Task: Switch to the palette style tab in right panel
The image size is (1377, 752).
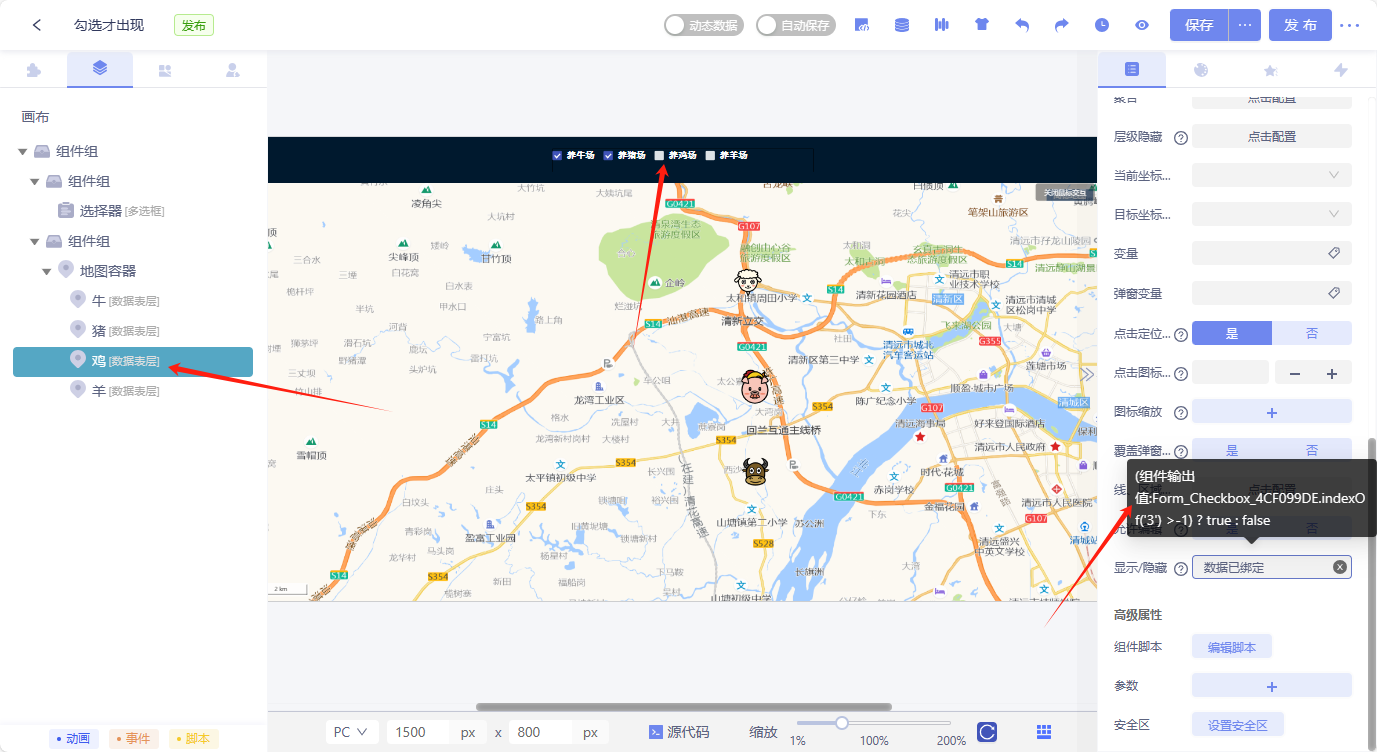Action: (1201, 70)
